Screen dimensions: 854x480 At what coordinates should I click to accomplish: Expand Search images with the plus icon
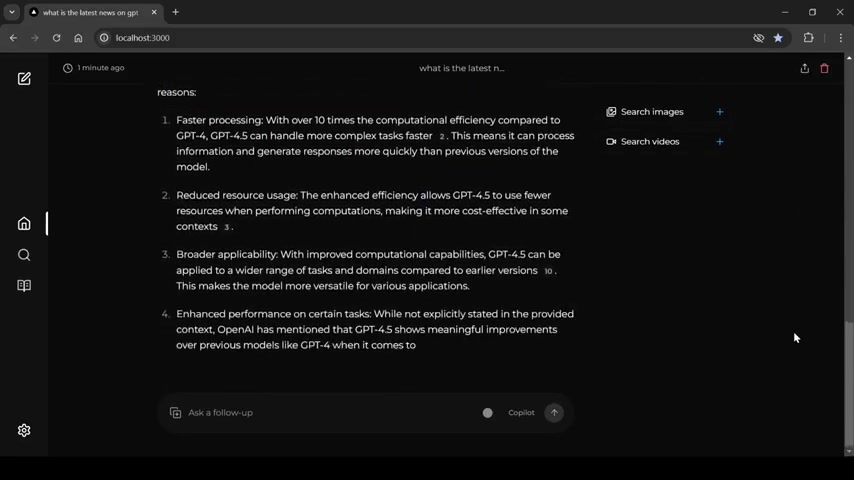719,112
